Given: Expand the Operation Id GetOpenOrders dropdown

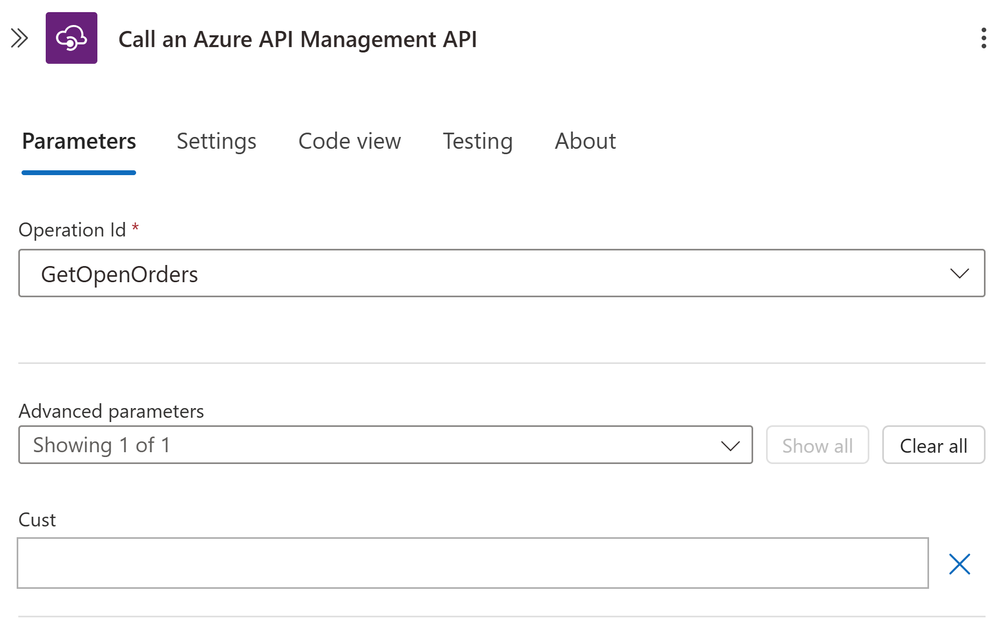Looking at the screenshot, I should [x=502, y=273].
